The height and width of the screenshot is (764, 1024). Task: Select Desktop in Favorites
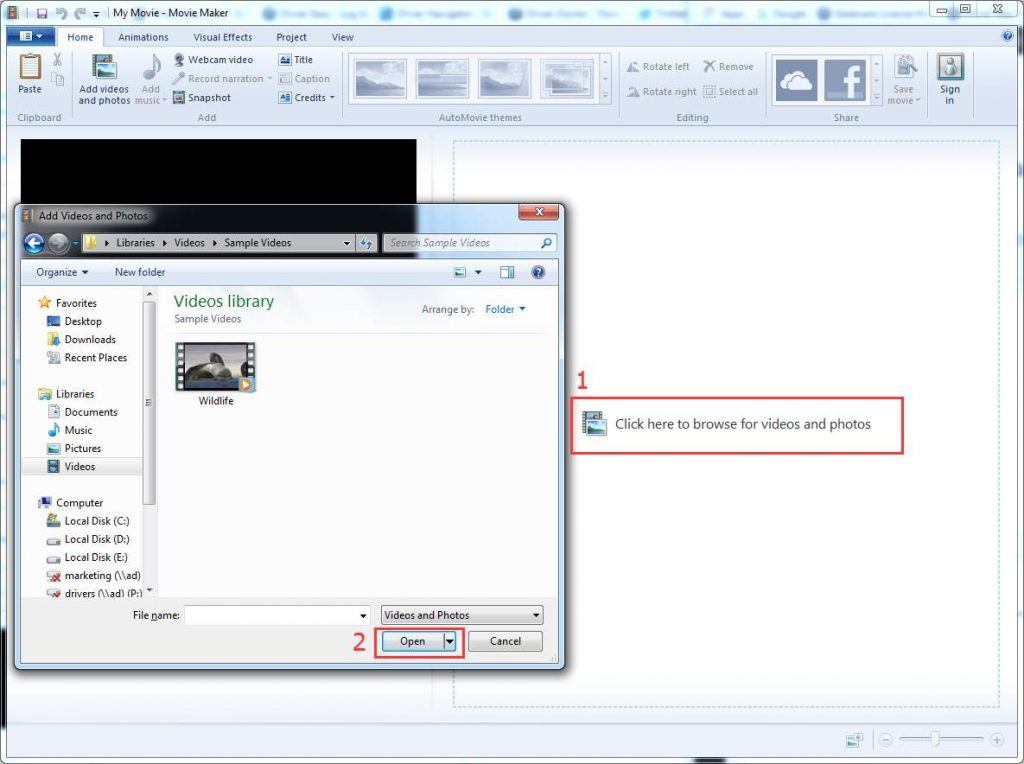(83, 321)
